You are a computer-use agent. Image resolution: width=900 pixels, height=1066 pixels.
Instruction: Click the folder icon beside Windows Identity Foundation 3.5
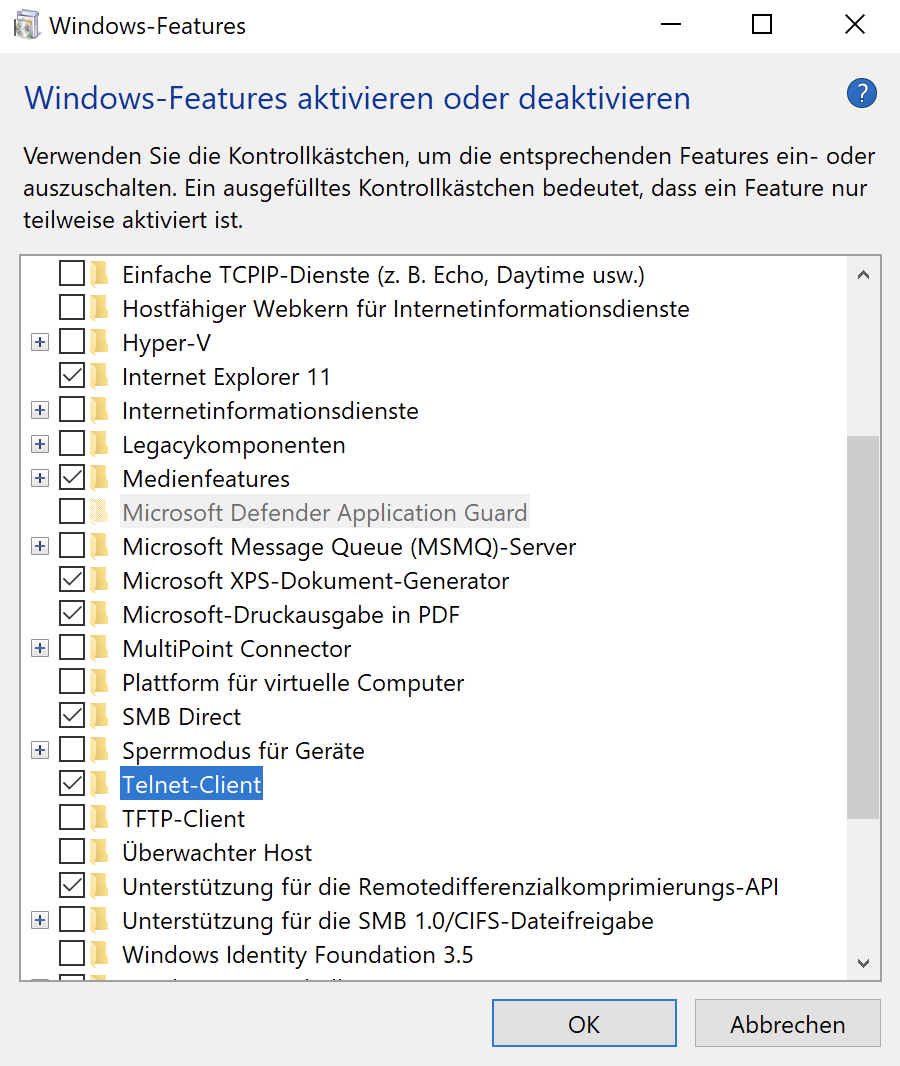click(100, 954)
